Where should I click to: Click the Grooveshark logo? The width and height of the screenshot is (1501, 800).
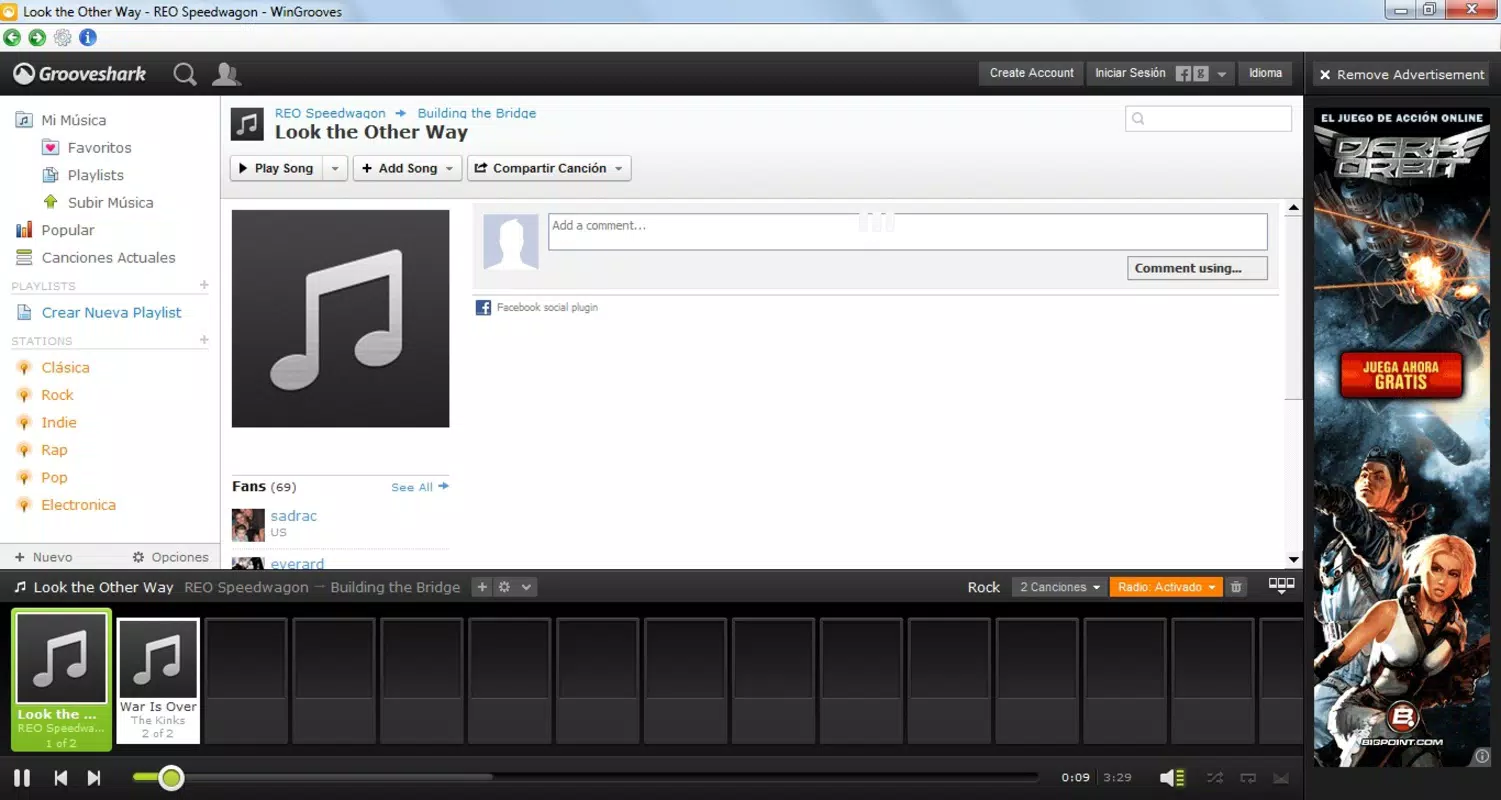(80, 74)
